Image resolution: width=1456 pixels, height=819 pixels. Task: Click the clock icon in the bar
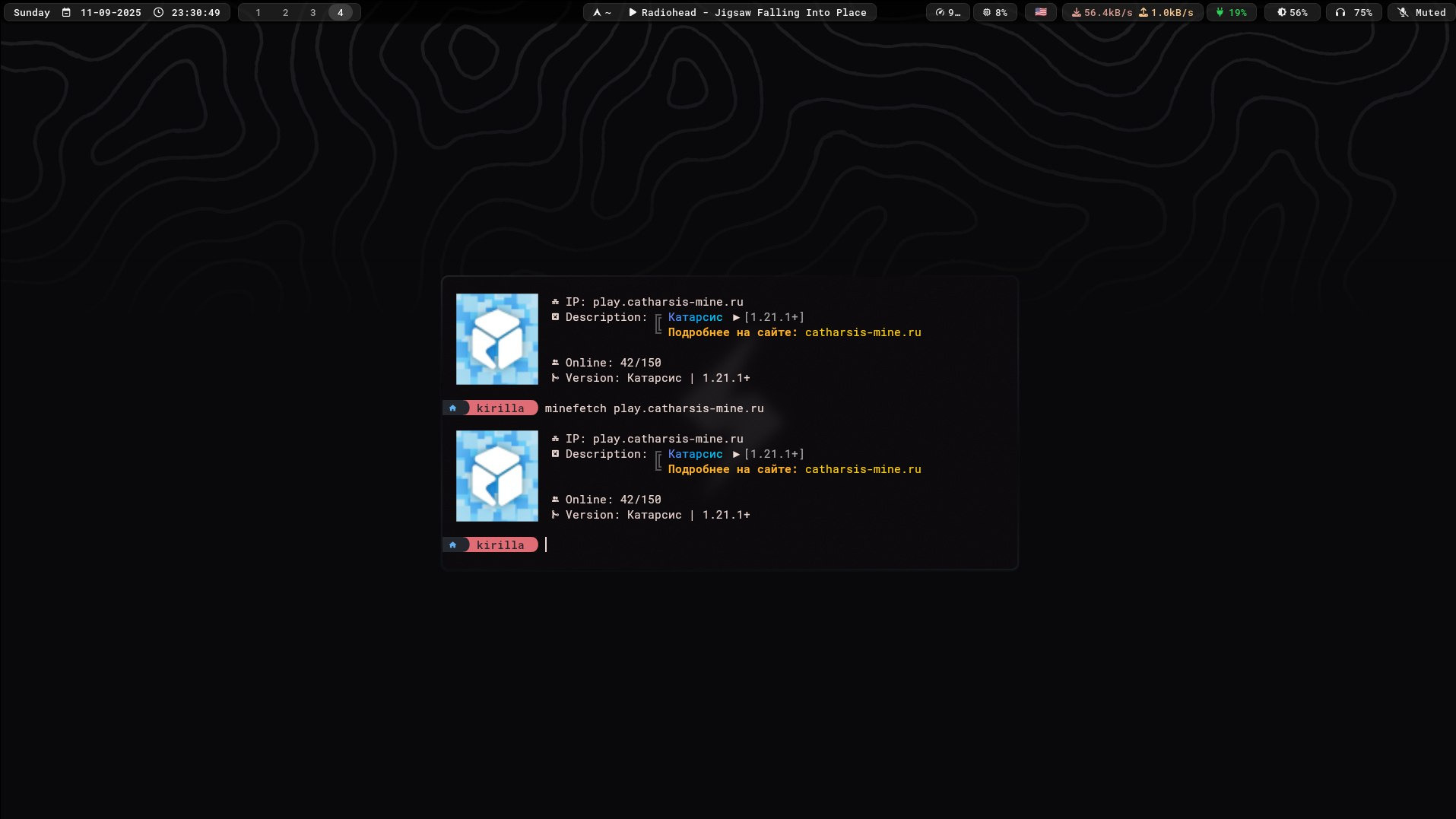pyautogui.click(x=158, y=12)
